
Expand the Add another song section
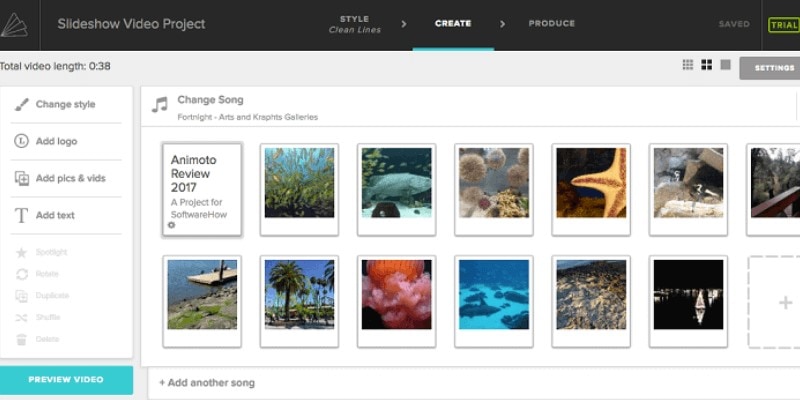coord(207,382)
